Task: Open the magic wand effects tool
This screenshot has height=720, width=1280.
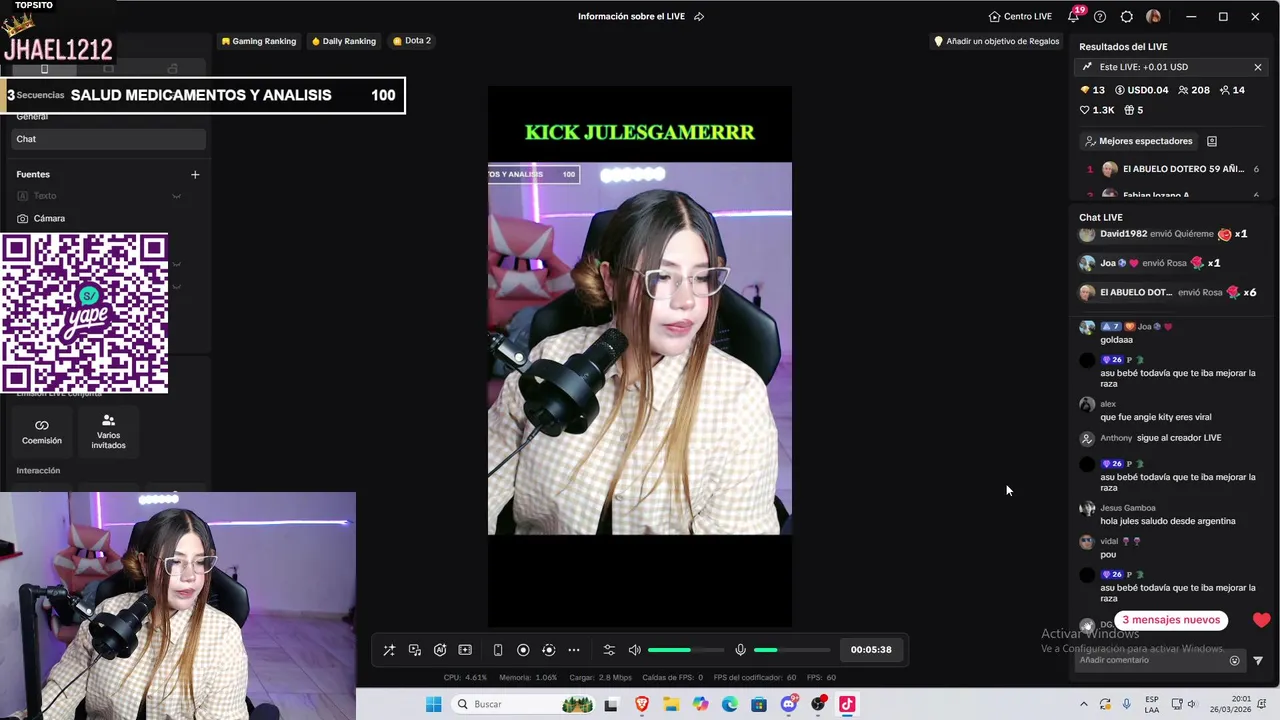Action: pyautogui.click(x=389, y=650)
